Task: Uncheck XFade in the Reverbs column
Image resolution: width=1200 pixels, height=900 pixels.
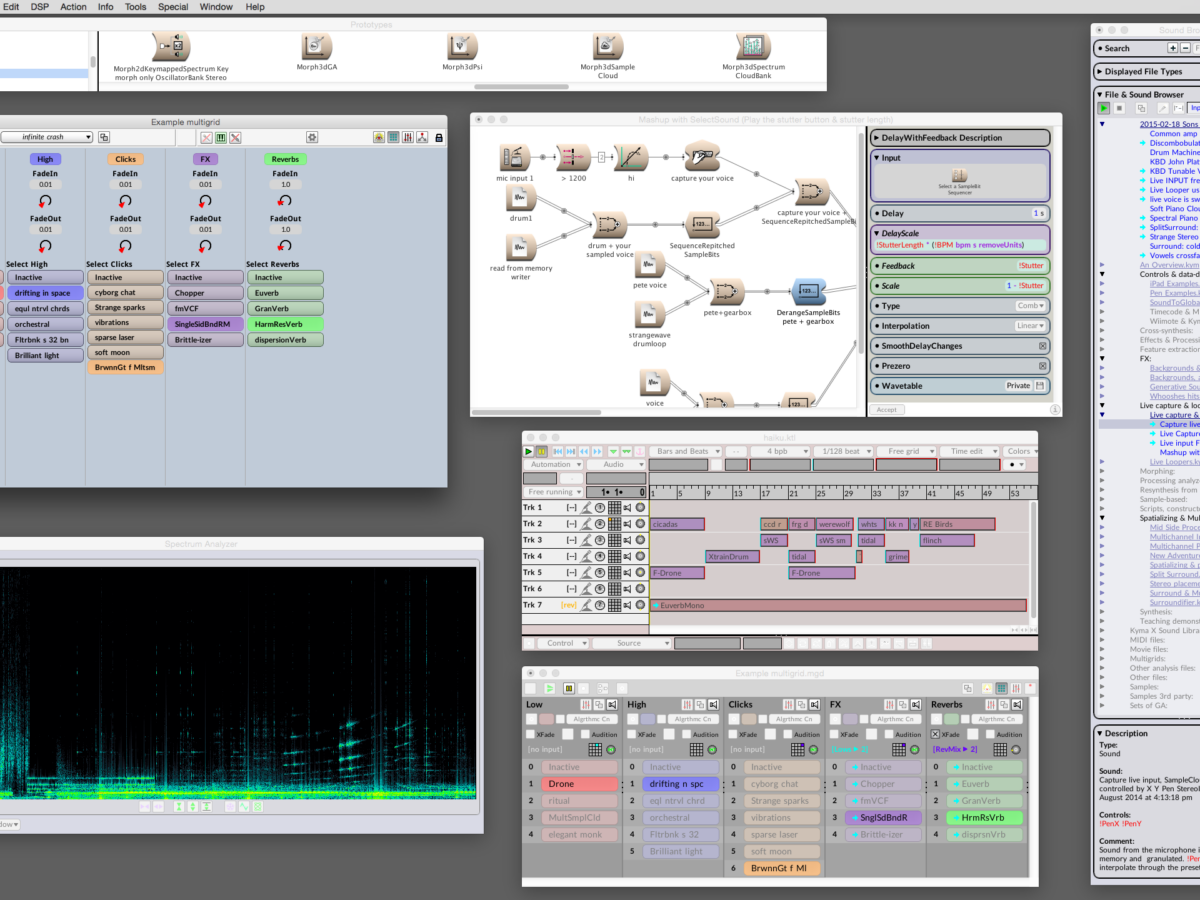Action: coord(935,734)
